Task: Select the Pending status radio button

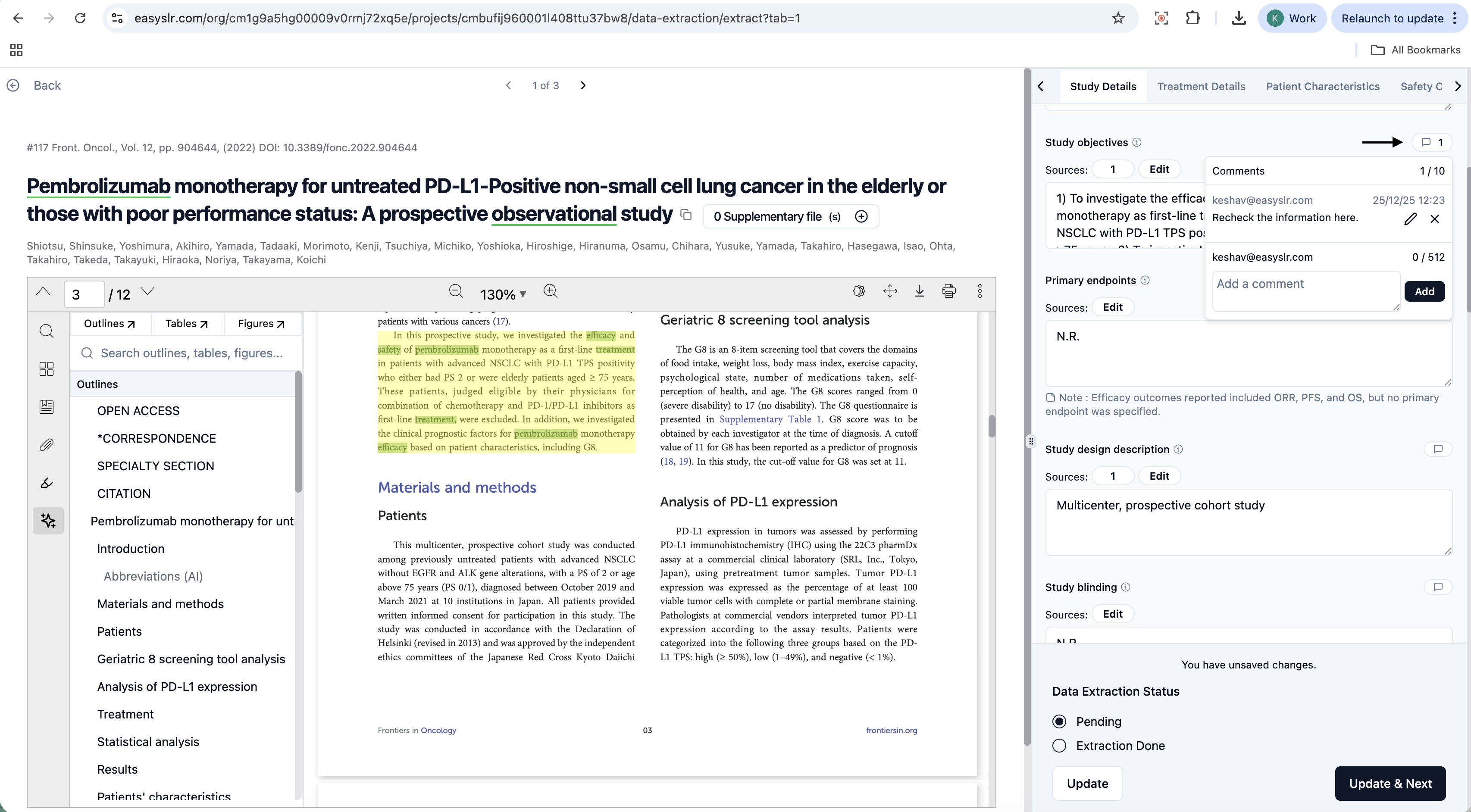Action: click(x=1059, y=721)
